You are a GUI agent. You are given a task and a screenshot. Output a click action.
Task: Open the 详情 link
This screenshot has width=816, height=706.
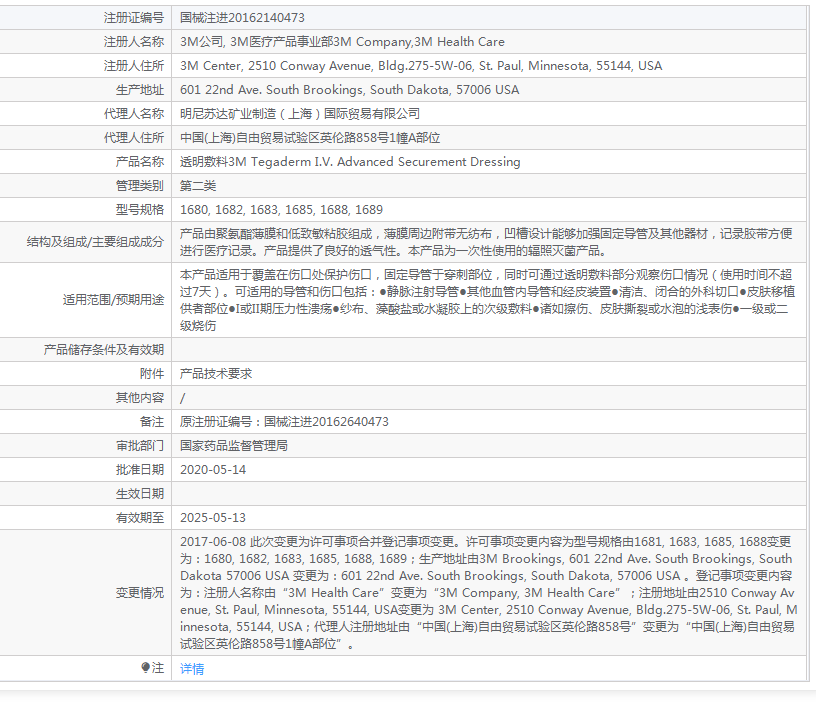point(192,669)
